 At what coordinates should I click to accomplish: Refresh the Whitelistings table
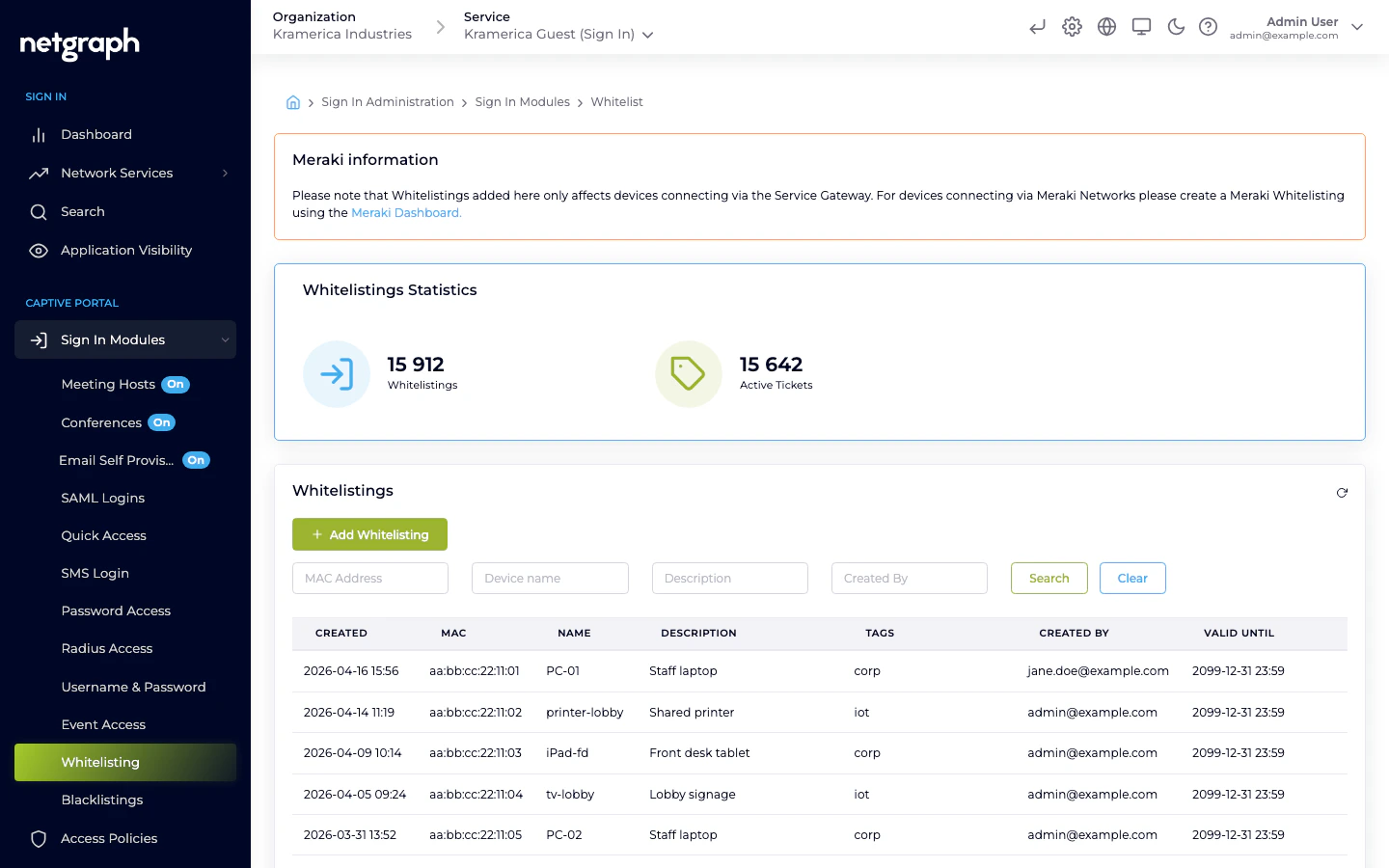(x=1342, y=492)
